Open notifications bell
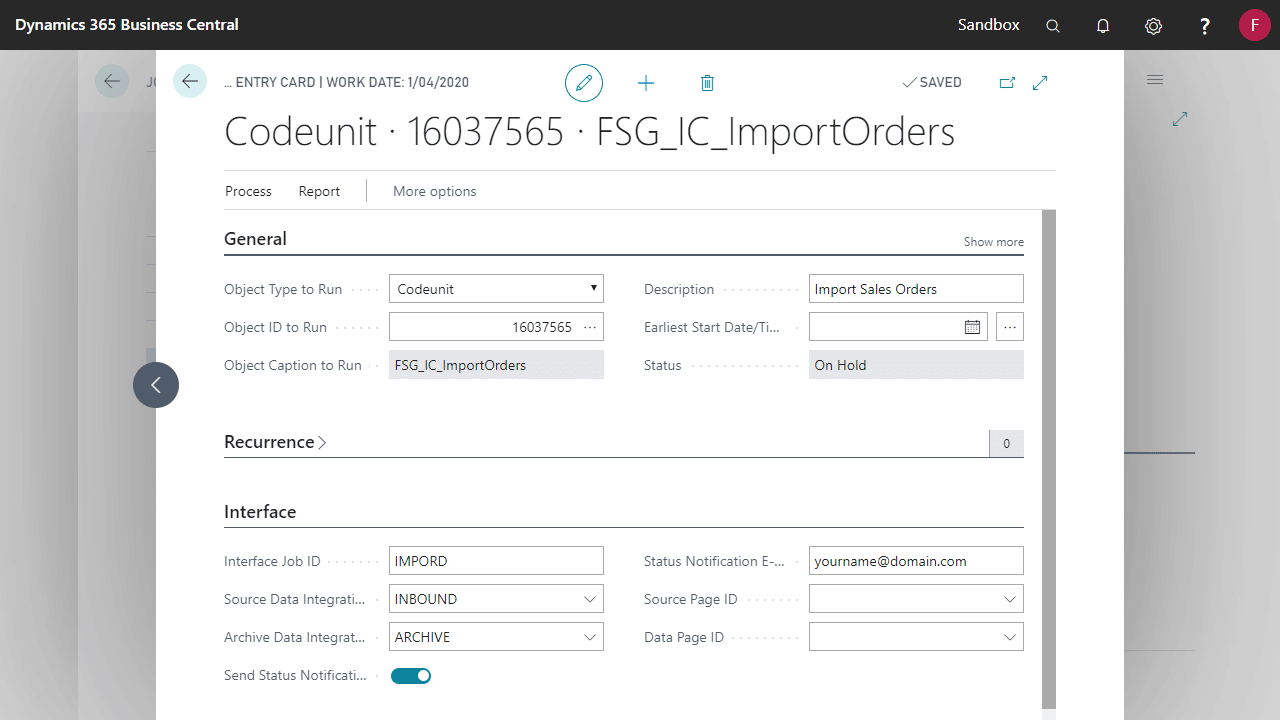 pos(1103,26)
